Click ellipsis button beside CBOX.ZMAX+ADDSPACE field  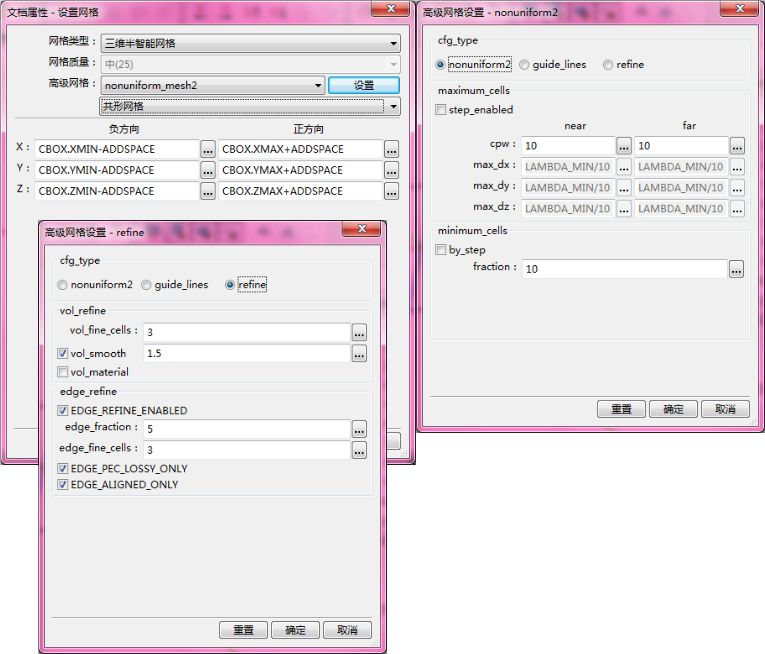(x=391, y=191)
